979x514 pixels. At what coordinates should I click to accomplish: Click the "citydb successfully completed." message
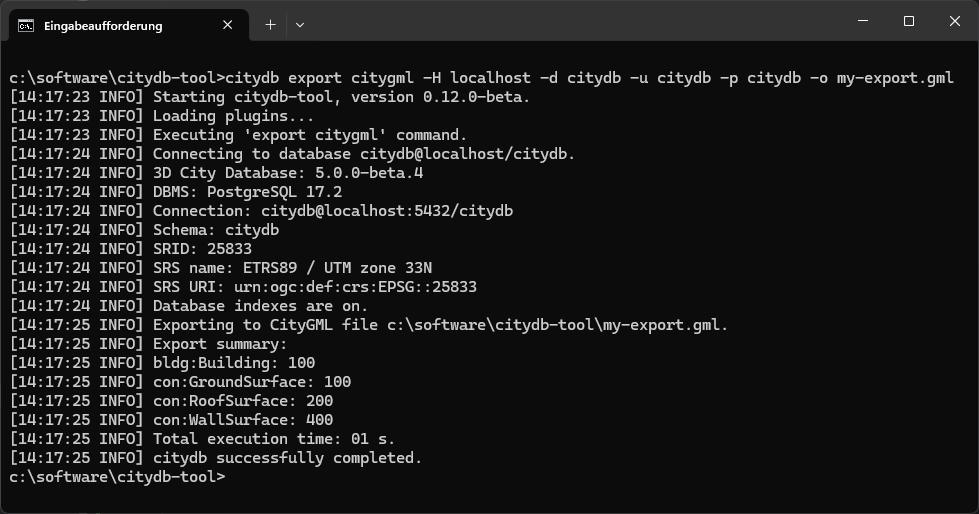point(287,458)
